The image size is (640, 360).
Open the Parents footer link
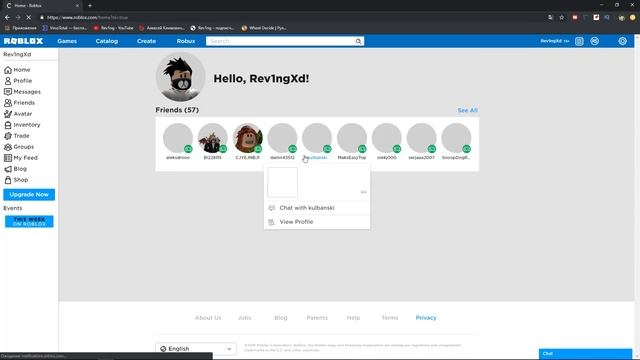[317, 318]
